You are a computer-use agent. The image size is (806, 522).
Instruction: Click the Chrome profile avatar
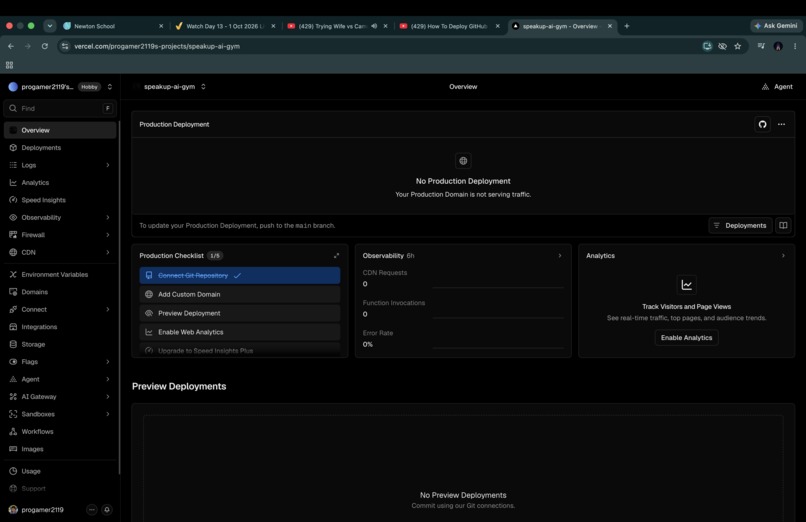click(x=778, y=46)
